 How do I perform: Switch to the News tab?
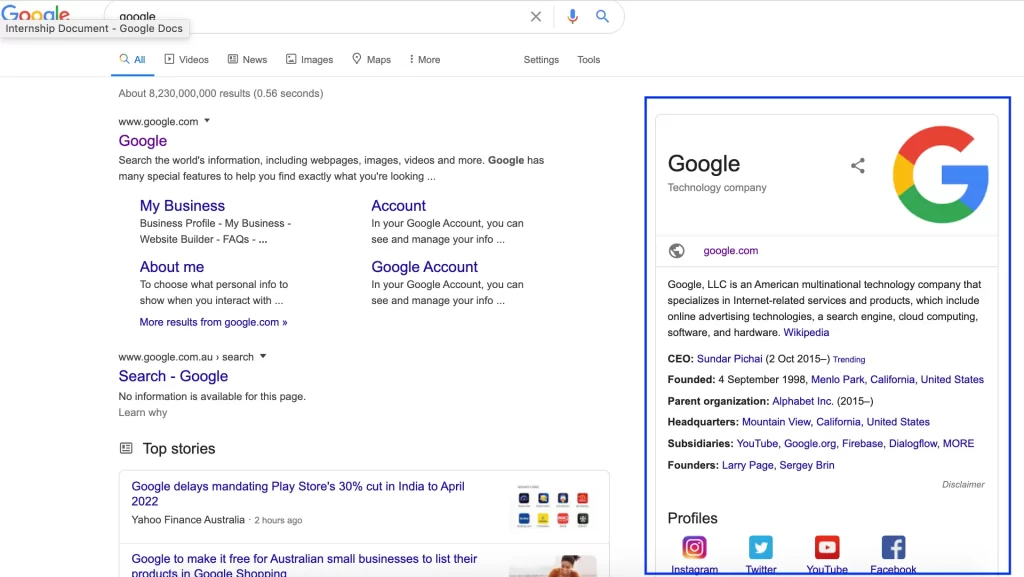click(x=248, y=59)
